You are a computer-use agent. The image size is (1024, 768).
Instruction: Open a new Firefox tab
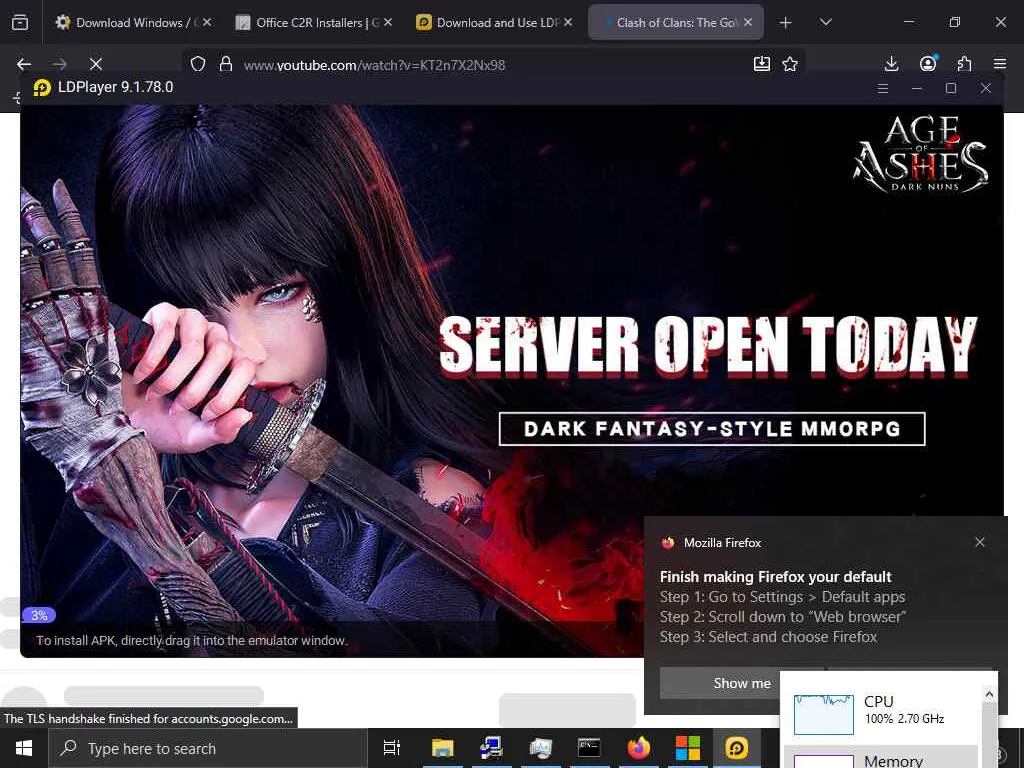click(x=786, y=23)
